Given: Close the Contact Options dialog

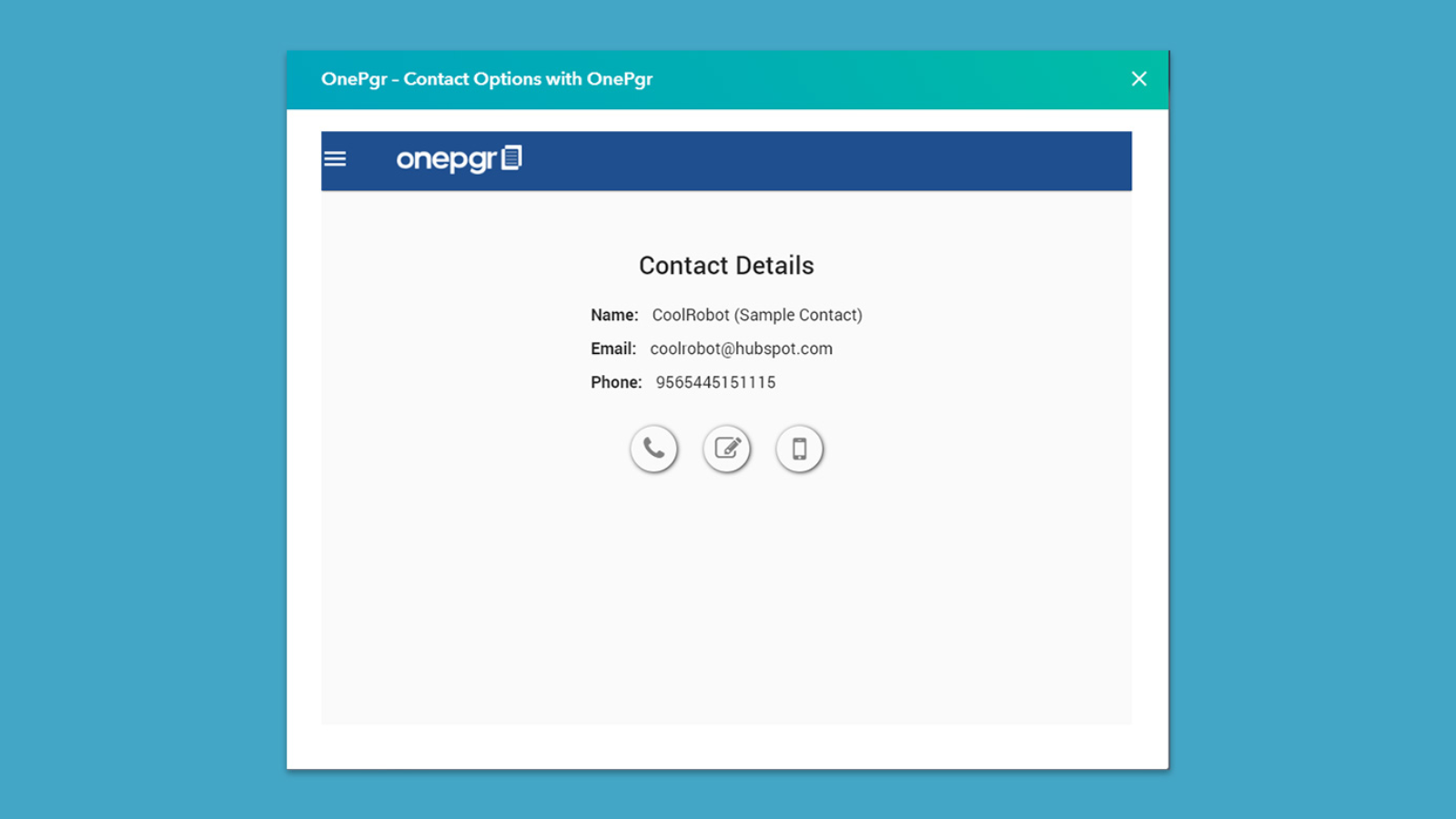Looking at the screenshot, I should (1138, 79).
